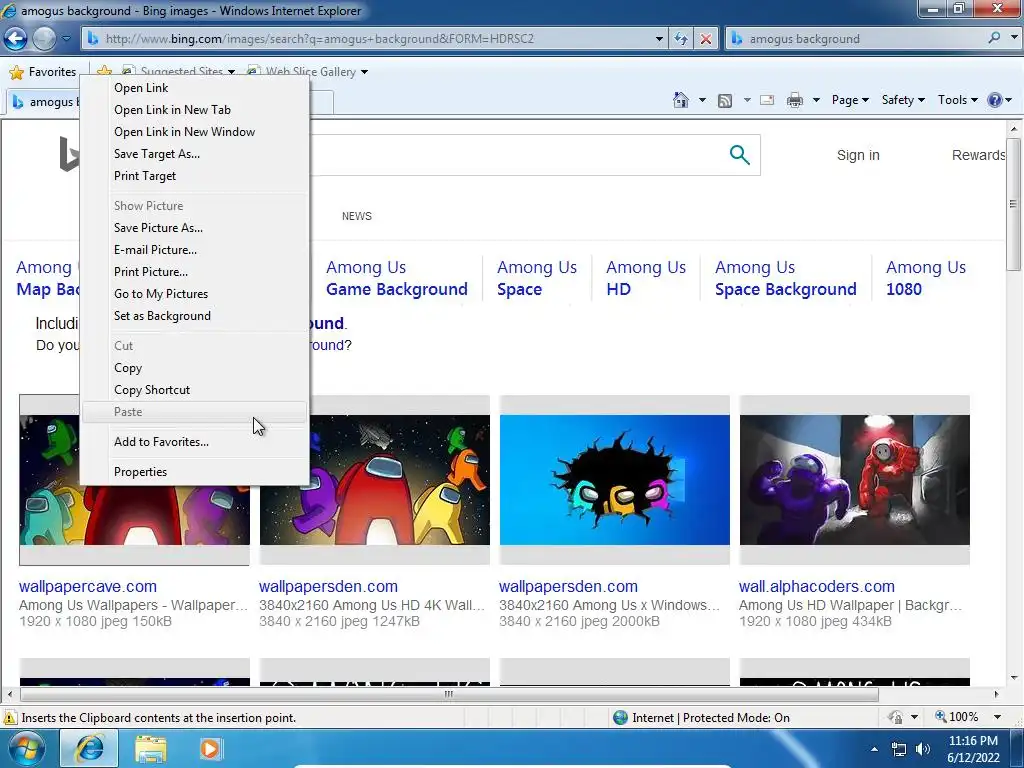Click the Bing search magnifier icon
The width and height of the screenshot is (1024, 768).
point(739,155)
